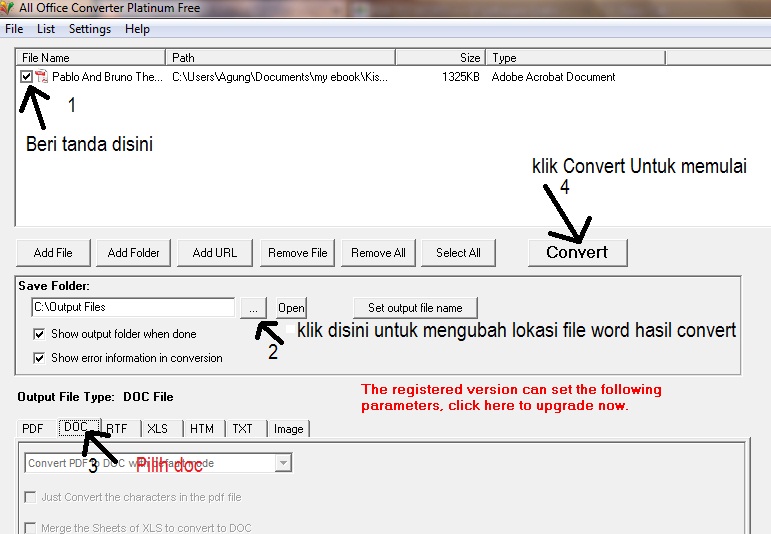
Task: Start conversion with the Convert button
Action: point(578,253)
